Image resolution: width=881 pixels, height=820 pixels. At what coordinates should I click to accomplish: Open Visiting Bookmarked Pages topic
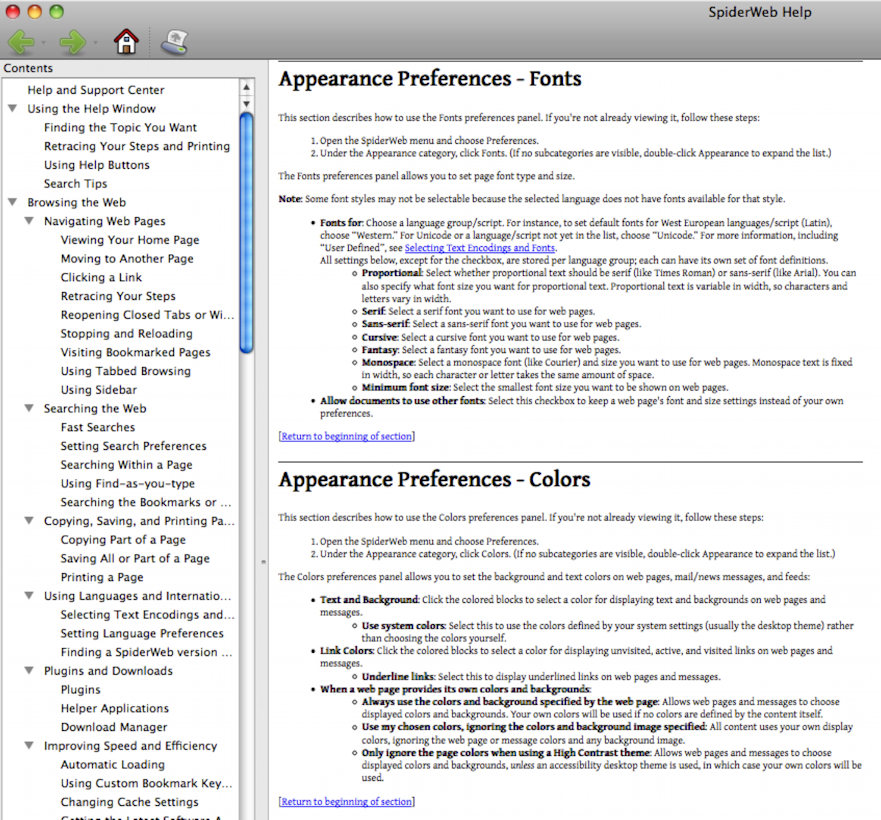(135, 352)
